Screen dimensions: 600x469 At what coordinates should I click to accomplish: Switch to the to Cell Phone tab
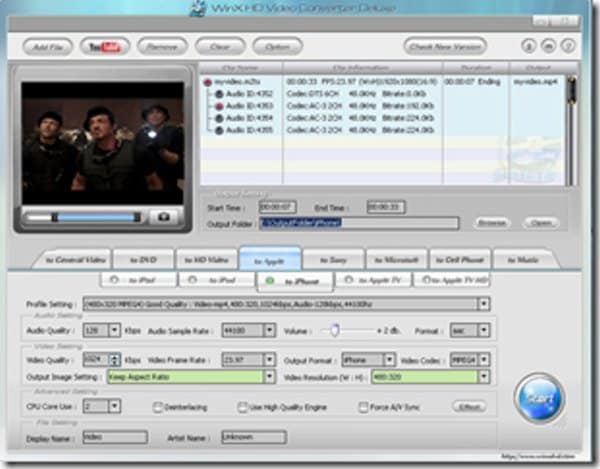(460, 260)
